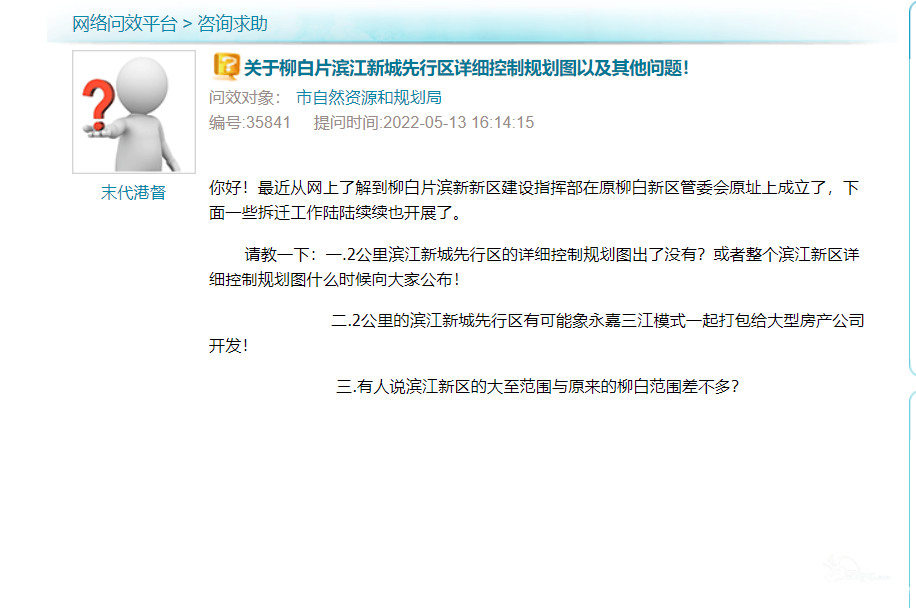
Task: Click the faint watermark logo at bottom right
Action: 856,569
